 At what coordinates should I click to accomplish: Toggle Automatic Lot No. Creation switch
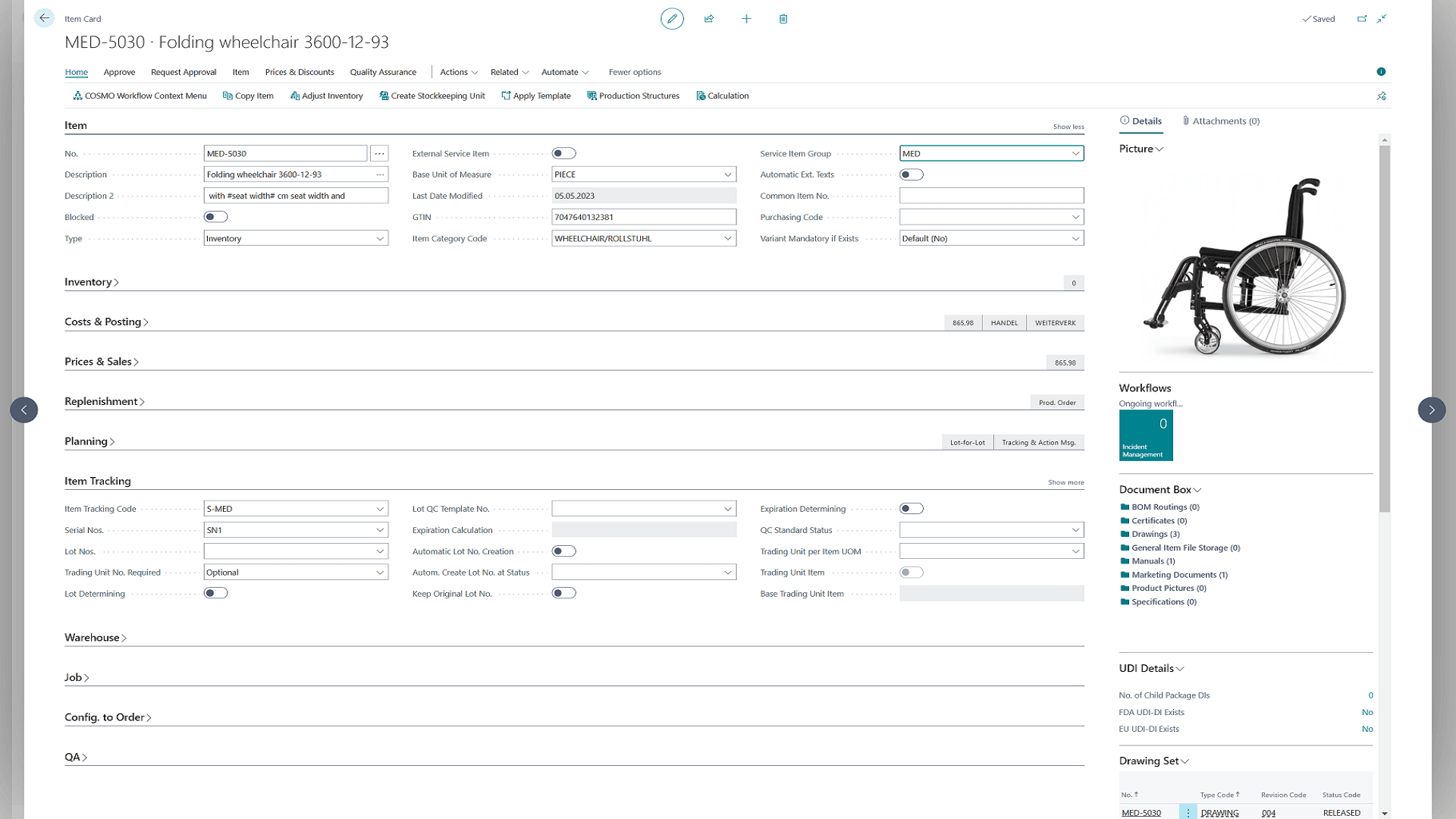564,551
